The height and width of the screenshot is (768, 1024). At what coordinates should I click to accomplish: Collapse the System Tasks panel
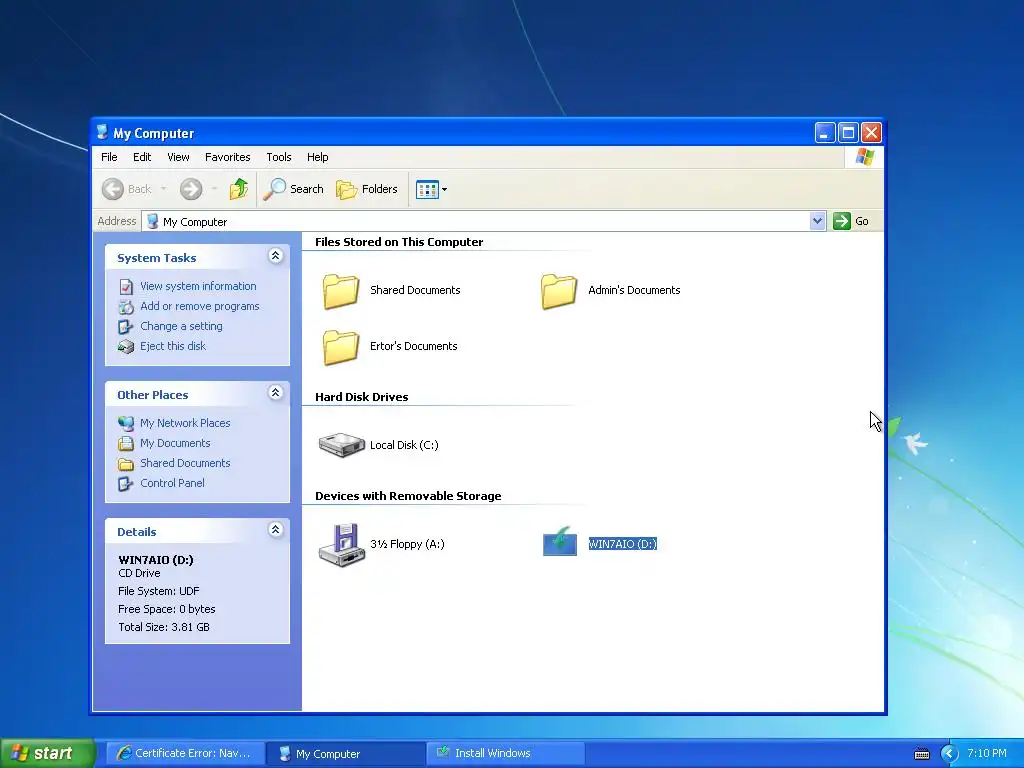(276, 256)
